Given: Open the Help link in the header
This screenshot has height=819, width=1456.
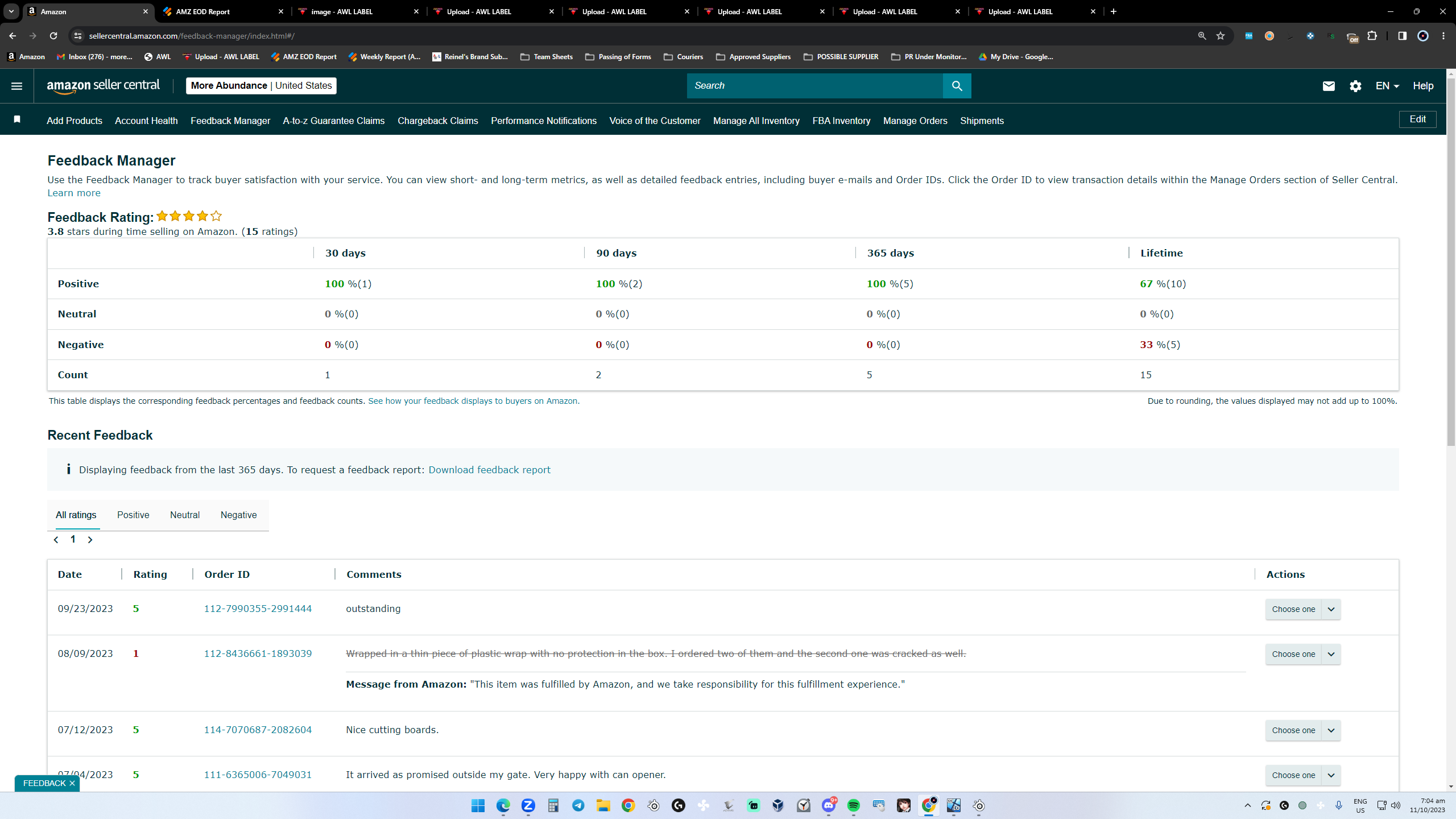Looking at the screenshot, I should click(x=1423, y=86).
